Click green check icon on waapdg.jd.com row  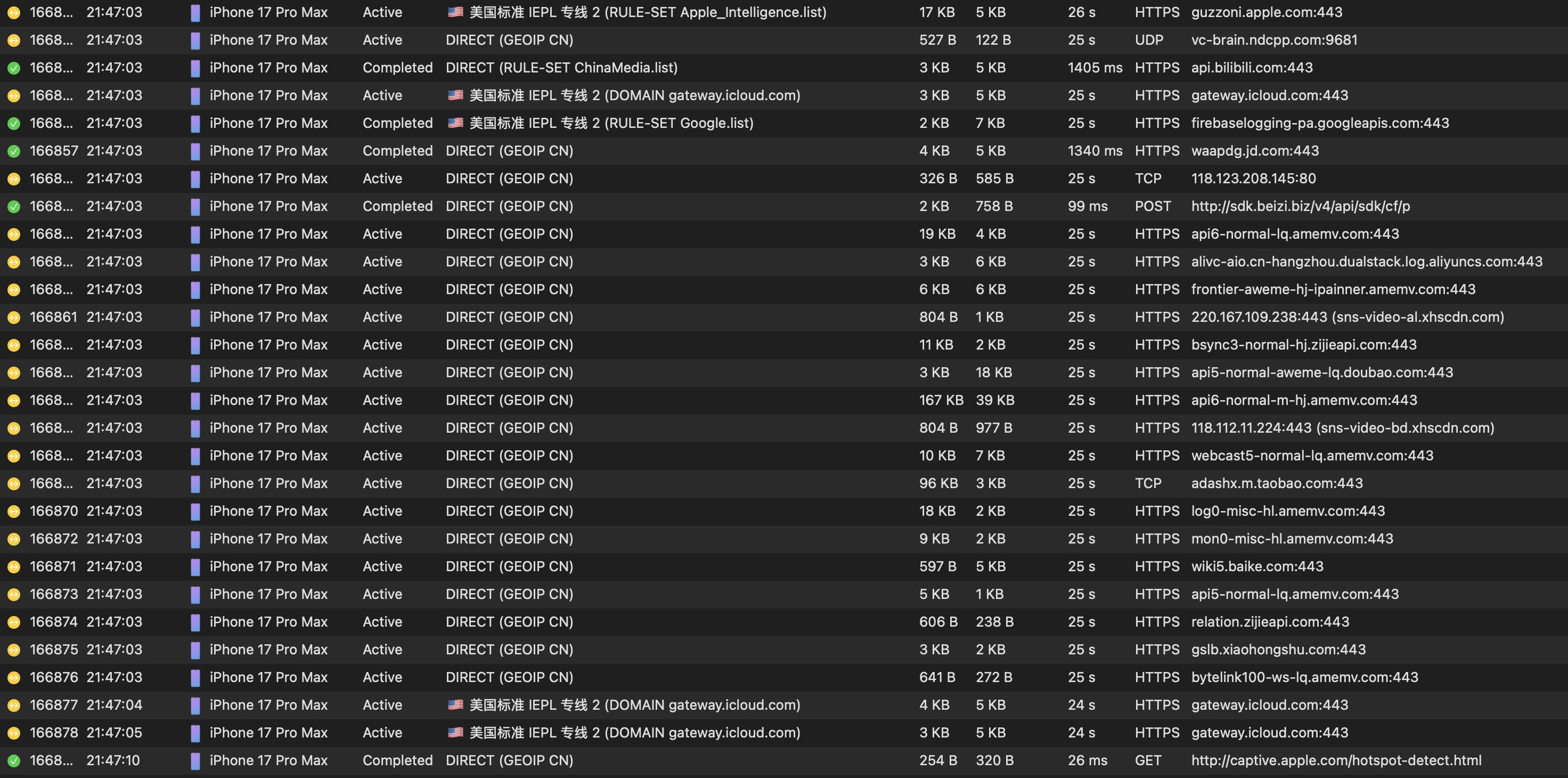(13, 151)
